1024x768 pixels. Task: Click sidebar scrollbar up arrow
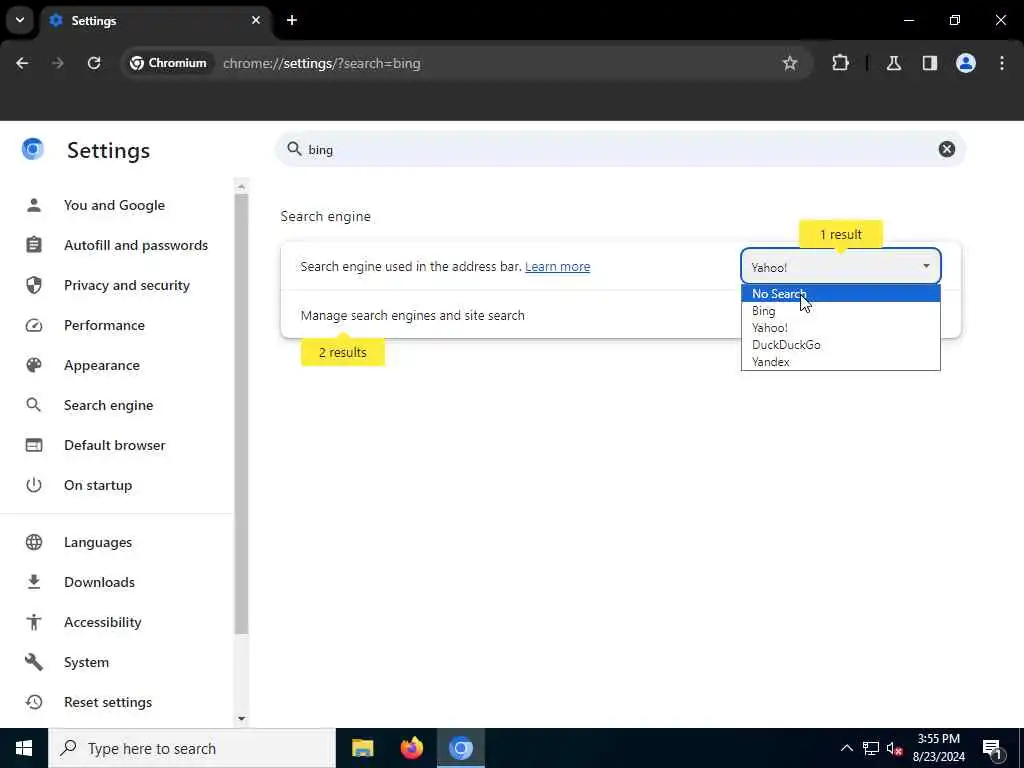click(x=242, y=186)
